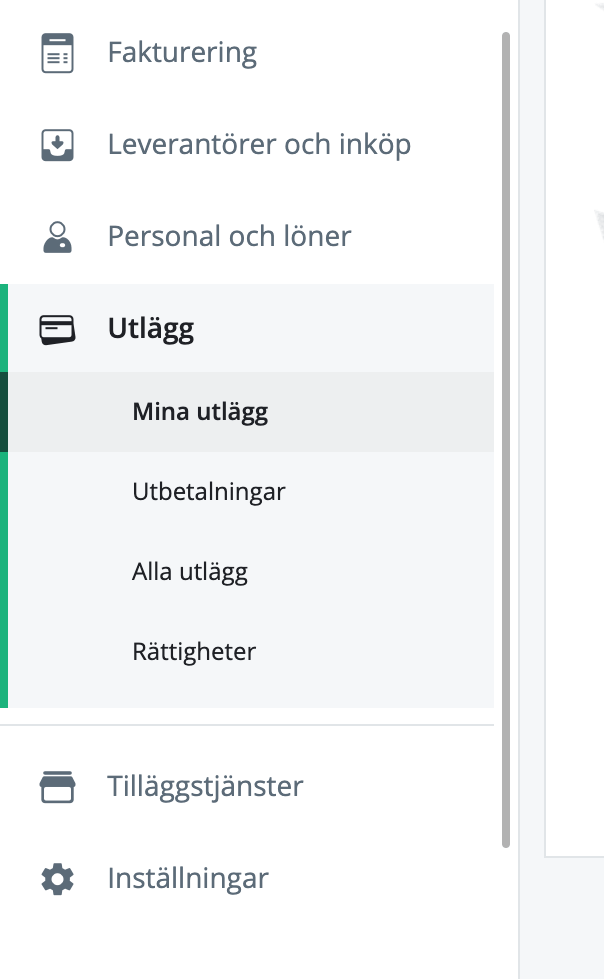Open the Rättigheter page
Viewport: 604px width, 979px height.
pos(194,651)
